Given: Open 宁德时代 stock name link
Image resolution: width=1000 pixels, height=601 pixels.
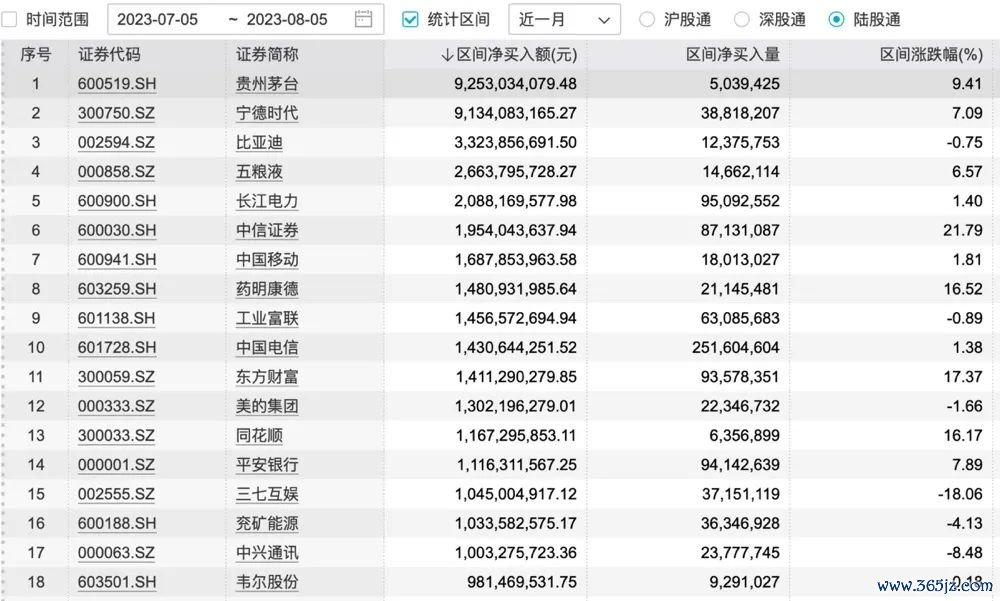Looking at the screenshot, I should pyautogui.click(x=267, y=113).
